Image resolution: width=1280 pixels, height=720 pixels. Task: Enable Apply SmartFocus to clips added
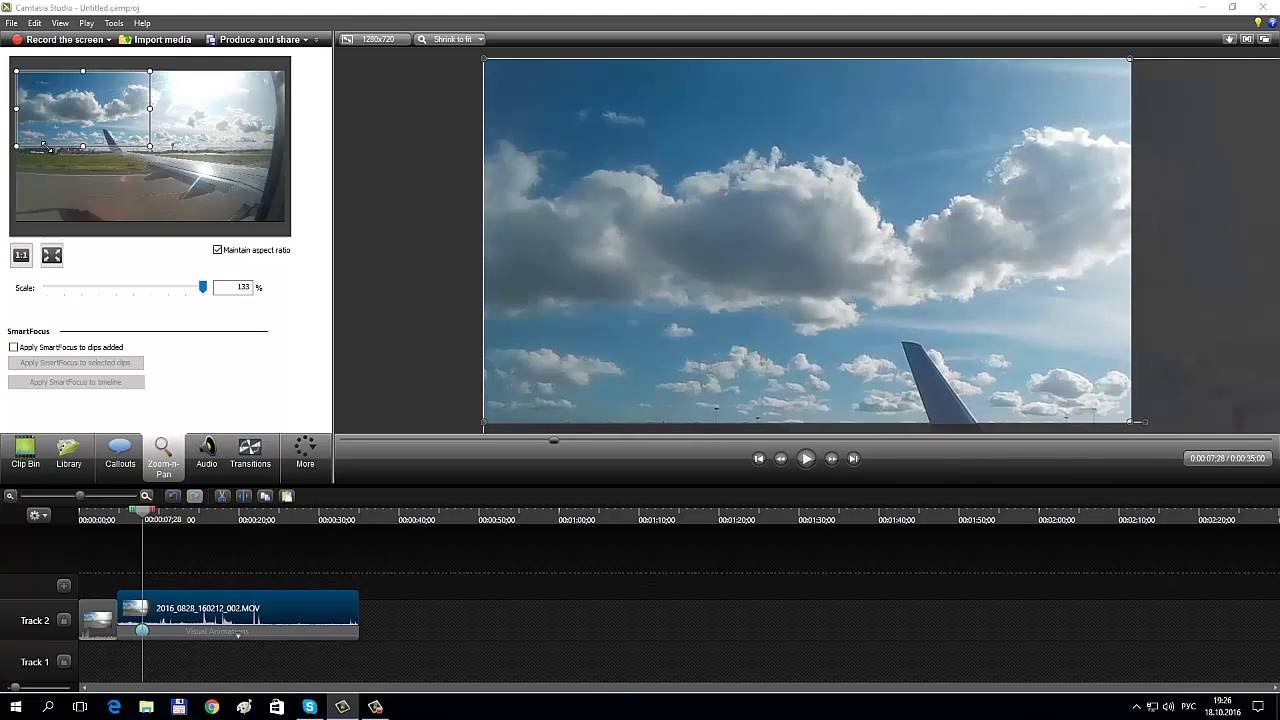pos(14,347)
